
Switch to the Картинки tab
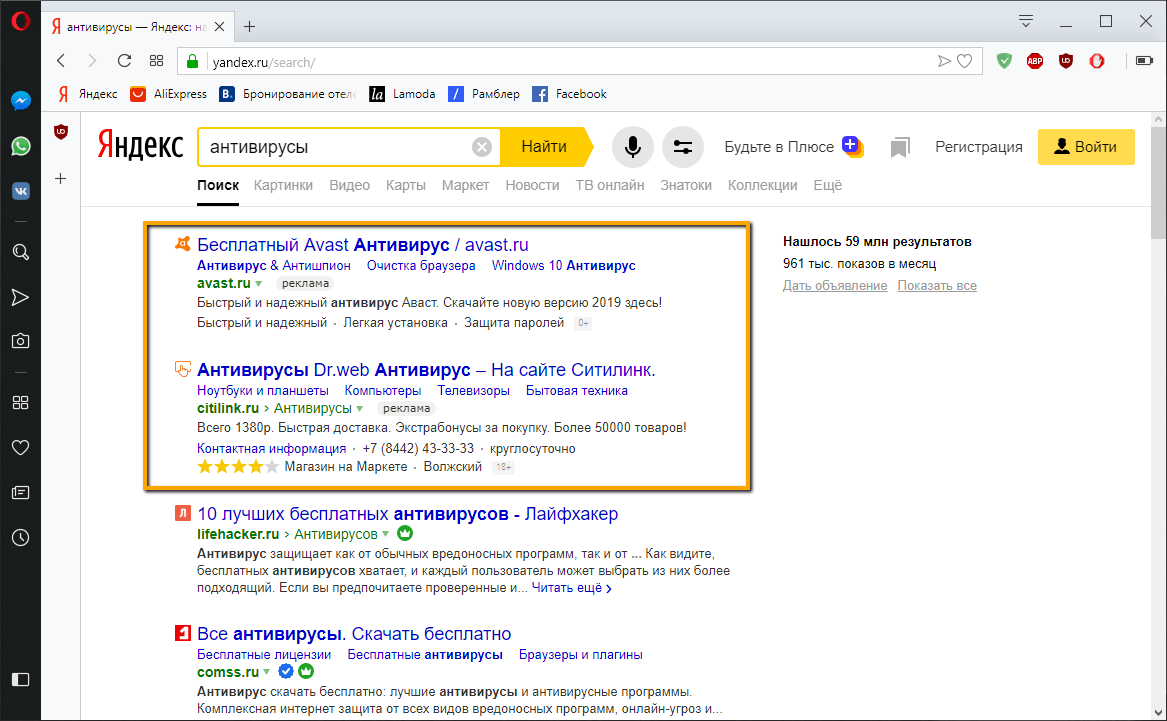[283, 185]
